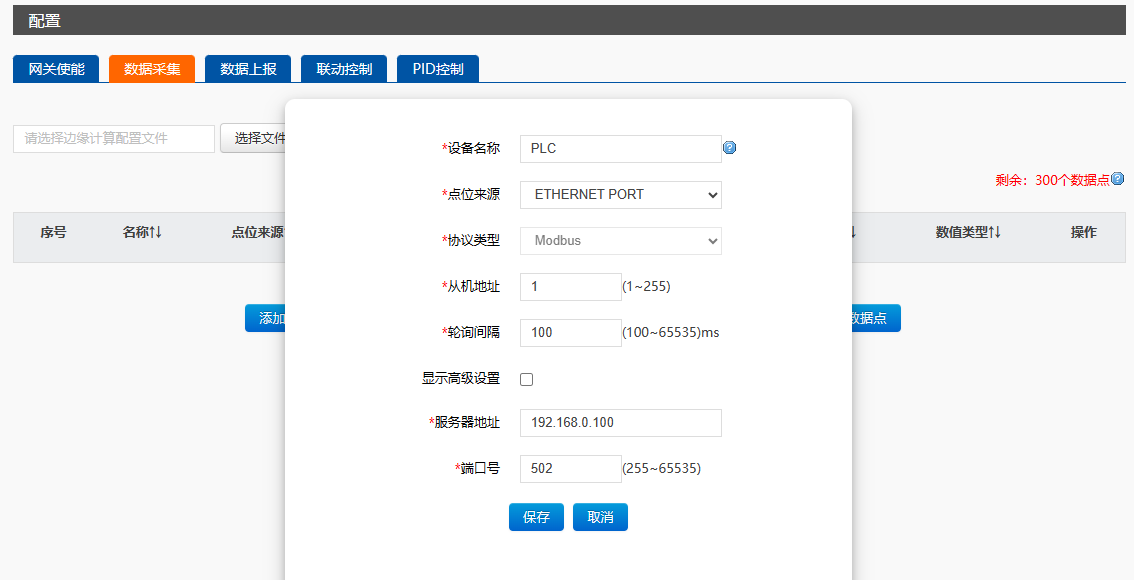The height and width of the screenshot is (580, 1134).
Task: Open the 联动控制 tab
Action: tap(344, 69)
